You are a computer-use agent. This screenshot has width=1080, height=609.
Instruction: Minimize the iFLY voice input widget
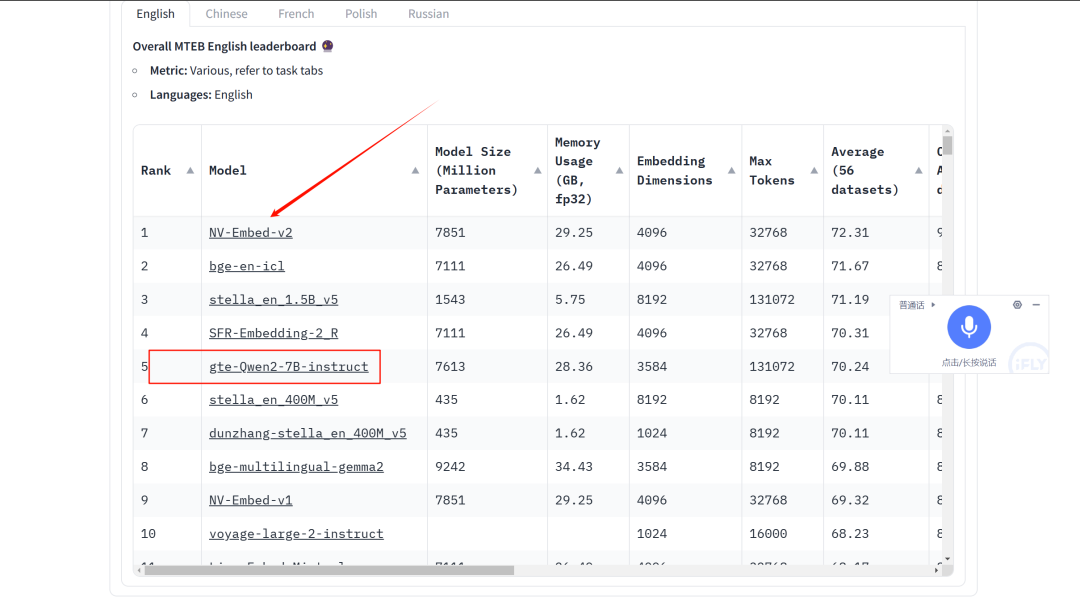(x=1036, y=305)
